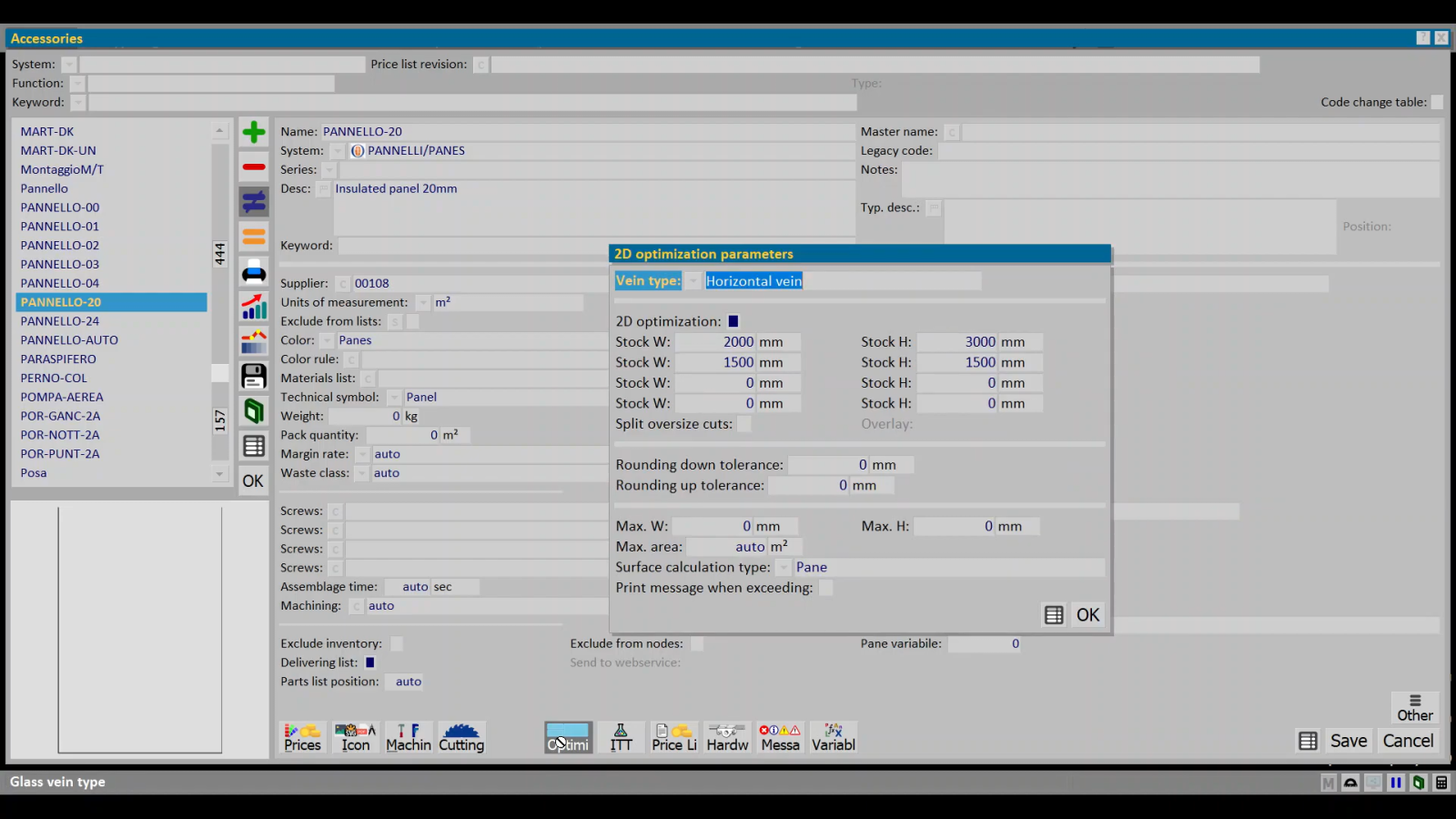Click the red minus delete icon
Viewport: 1456px width, 819px height.
point(254,167)
